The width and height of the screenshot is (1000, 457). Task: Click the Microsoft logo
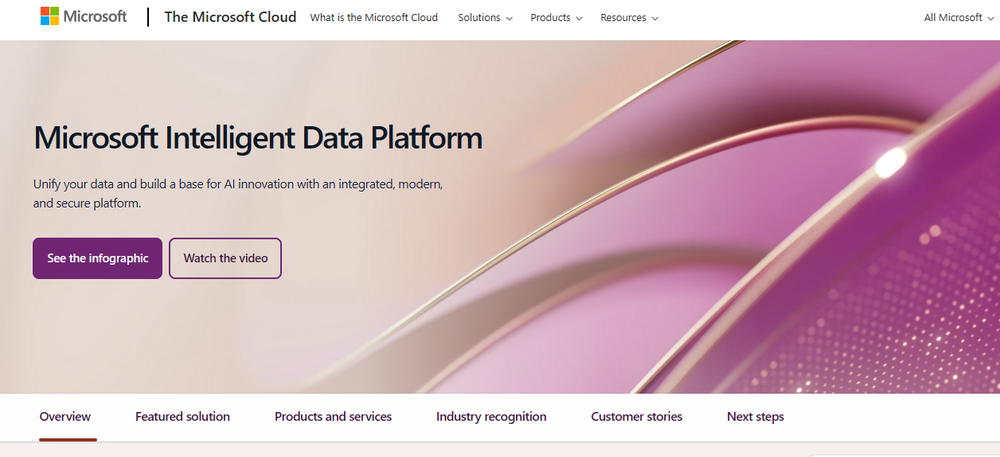[x=84, y=17]
